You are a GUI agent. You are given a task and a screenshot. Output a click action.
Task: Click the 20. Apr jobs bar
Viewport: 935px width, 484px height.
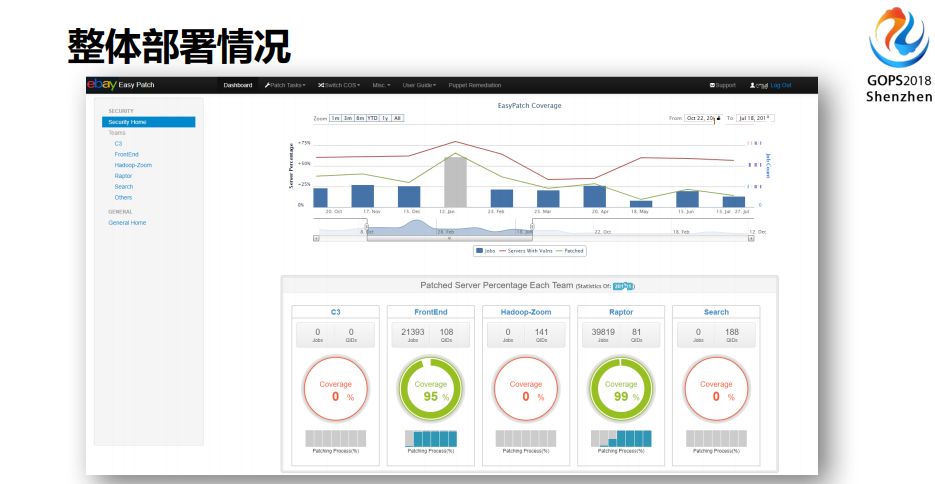[x=595, y=196]
